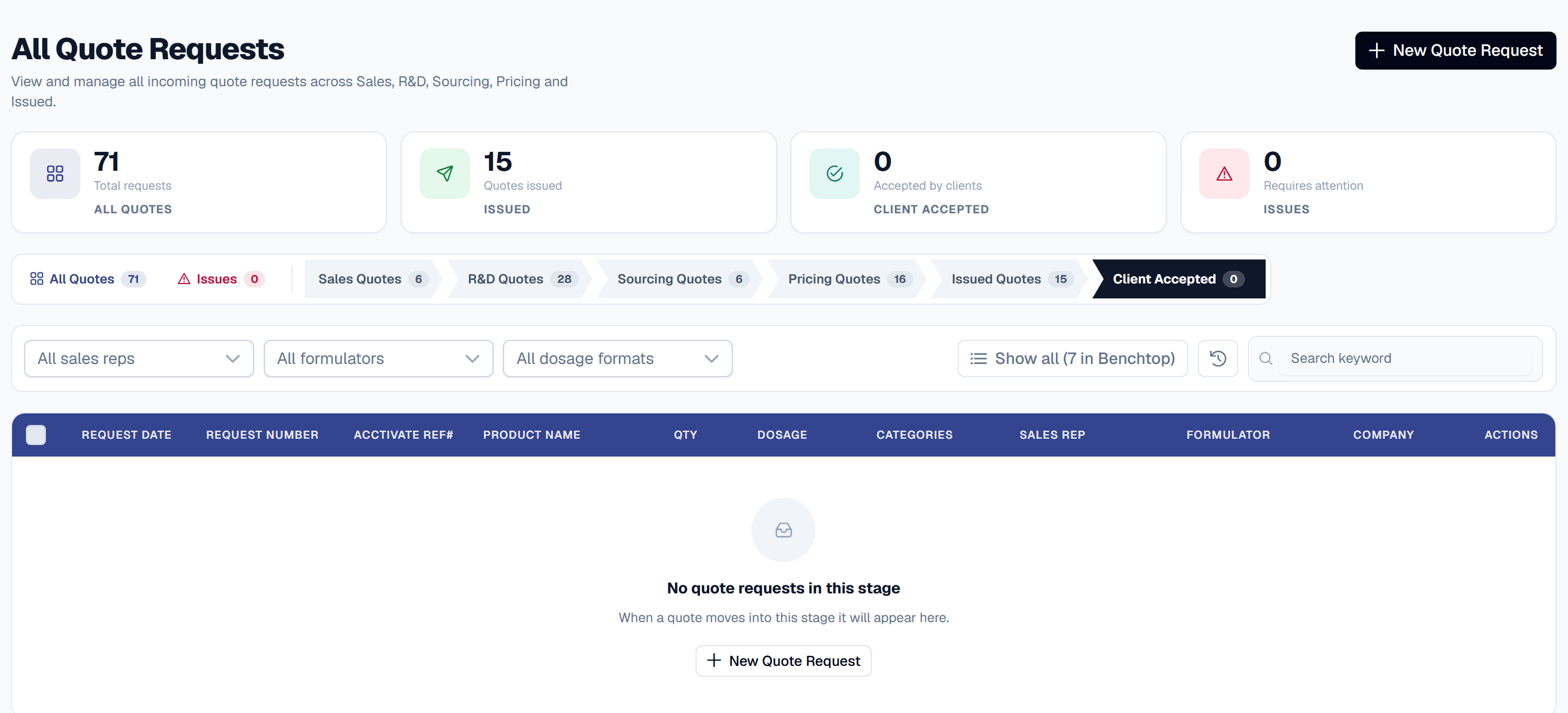1568x713 pixels.
Task: Sort by REQUEST DATE column header
Action: tap(126, 435)
